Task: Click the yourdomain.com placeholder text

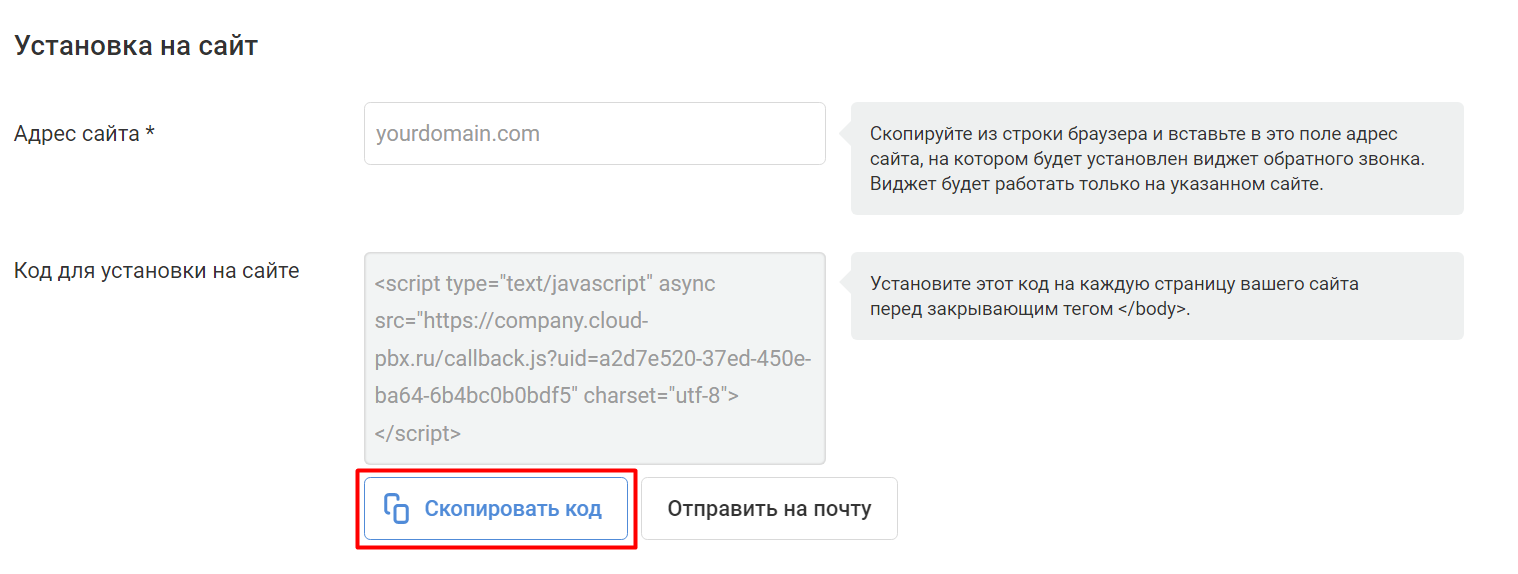Action: (458, 133)
